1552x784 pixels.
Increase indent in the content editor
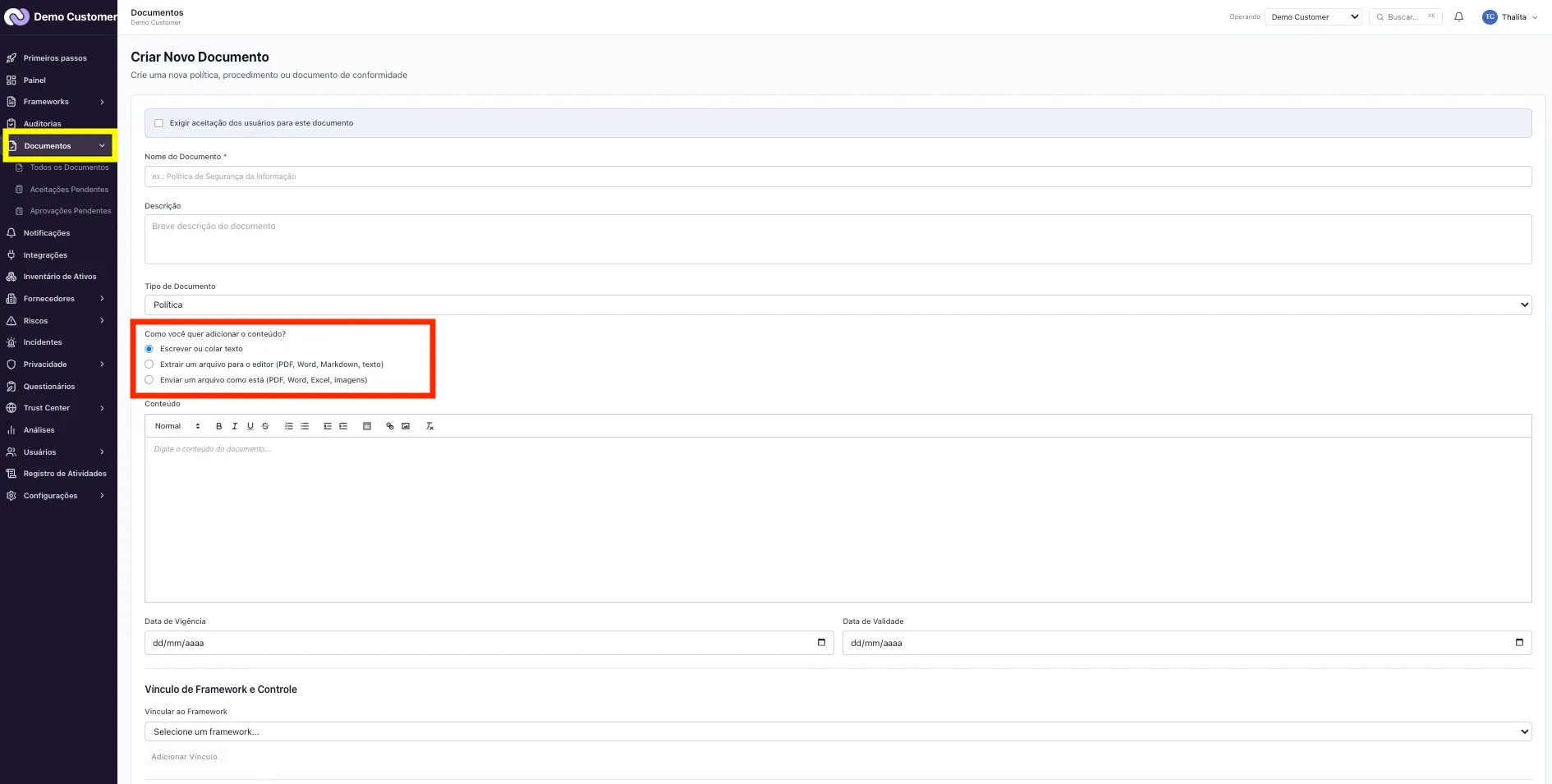pos(343,426)
